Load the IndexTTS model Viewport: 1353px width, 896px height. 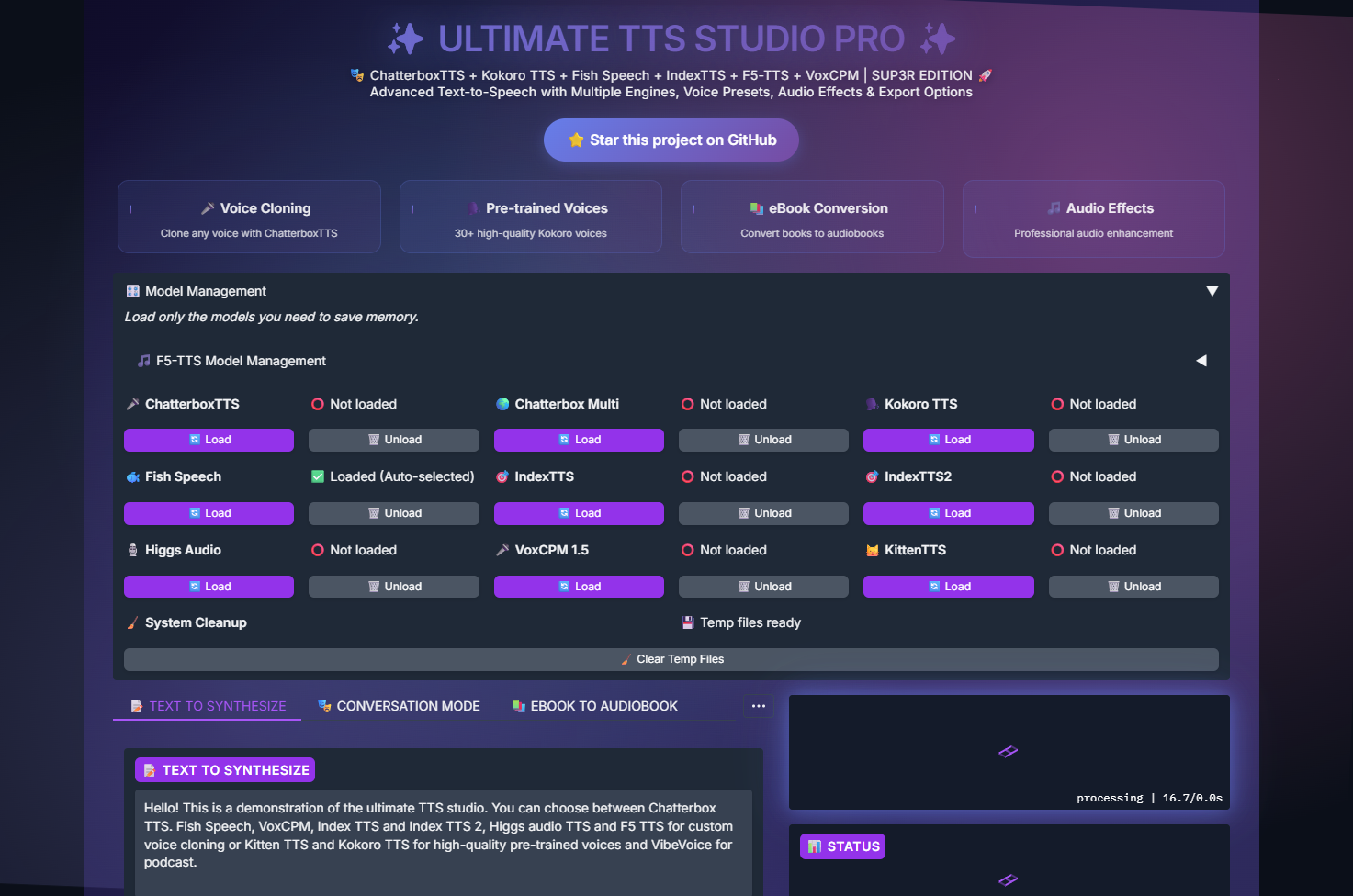click(x=579, y=513)
